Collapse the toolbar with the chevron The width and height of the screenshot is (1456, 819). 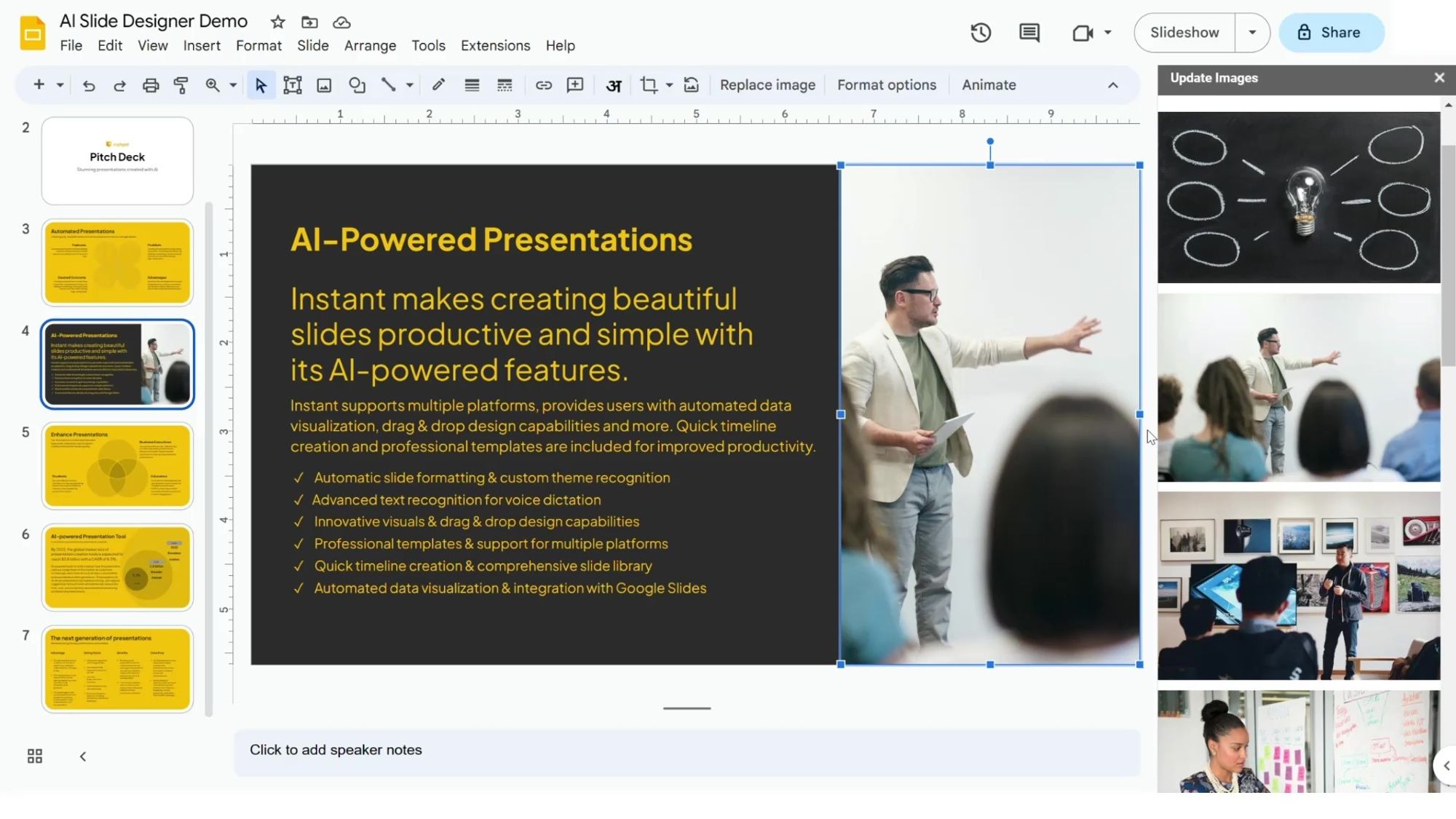coord(1113,84)
